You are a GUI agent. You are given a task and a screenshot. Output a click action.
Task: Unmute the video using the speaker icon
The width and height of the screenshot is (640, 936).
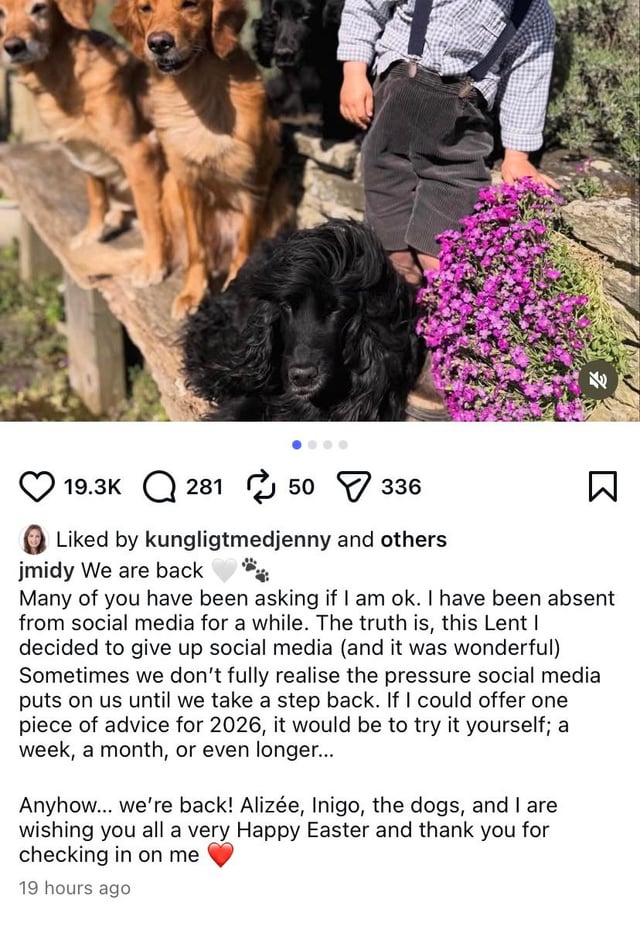(x=598, y=380)
